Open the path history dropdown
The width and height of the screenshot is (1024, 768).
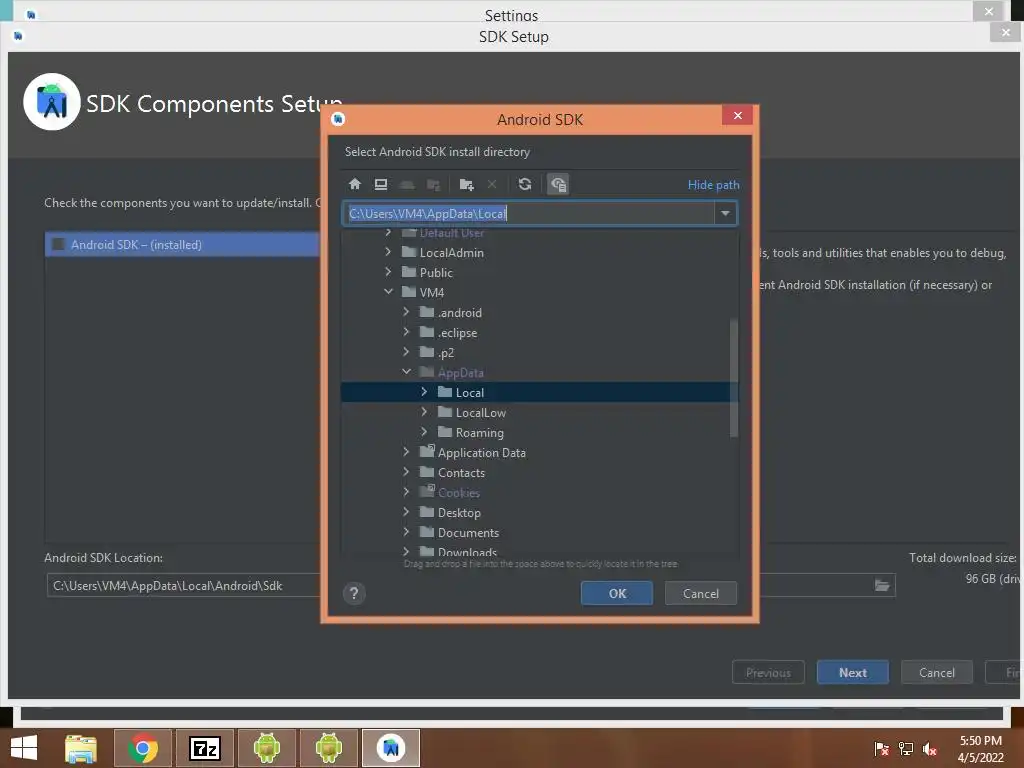pos(725,214)
